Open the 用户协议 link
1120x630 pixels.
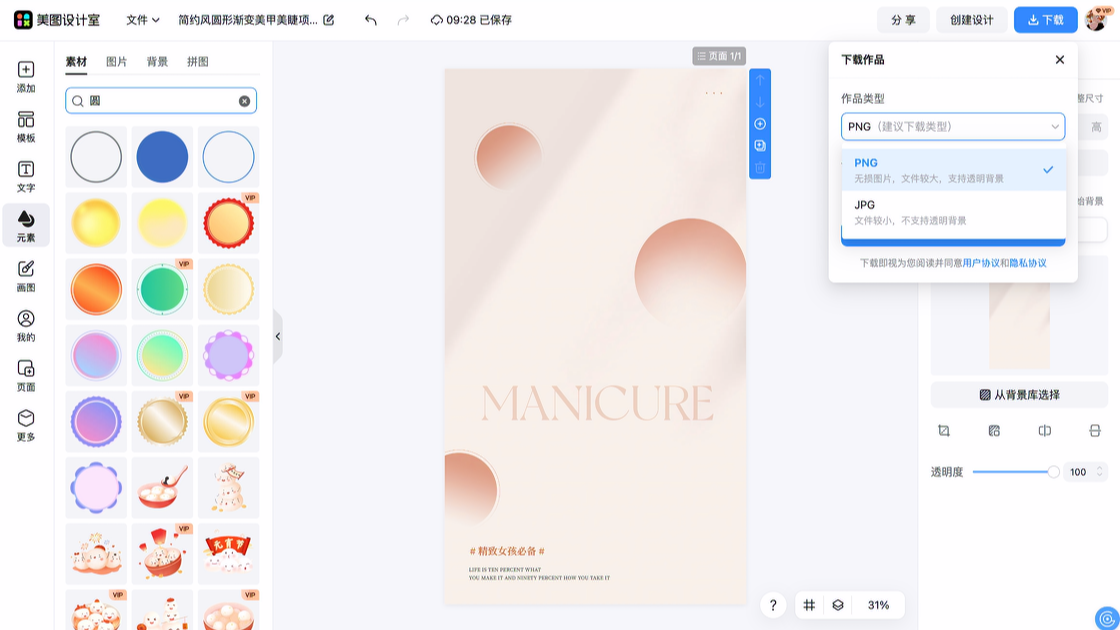point(980,263)
